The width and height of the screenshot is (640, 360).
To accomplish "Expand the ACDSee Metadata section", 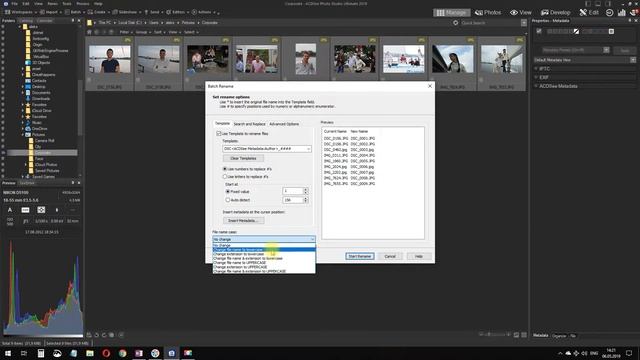I will click(x=536, y=86).
